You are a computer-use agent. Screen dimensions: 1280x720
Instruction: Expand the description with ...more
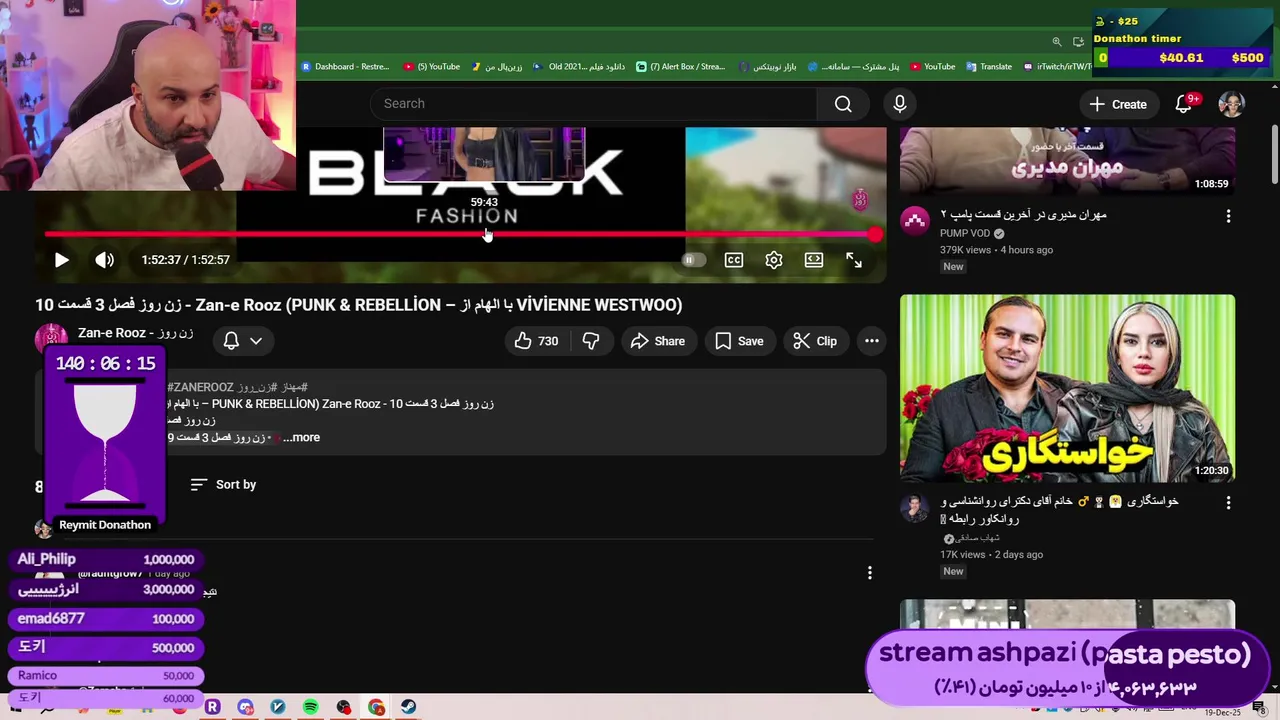click(x=301, y=437)
